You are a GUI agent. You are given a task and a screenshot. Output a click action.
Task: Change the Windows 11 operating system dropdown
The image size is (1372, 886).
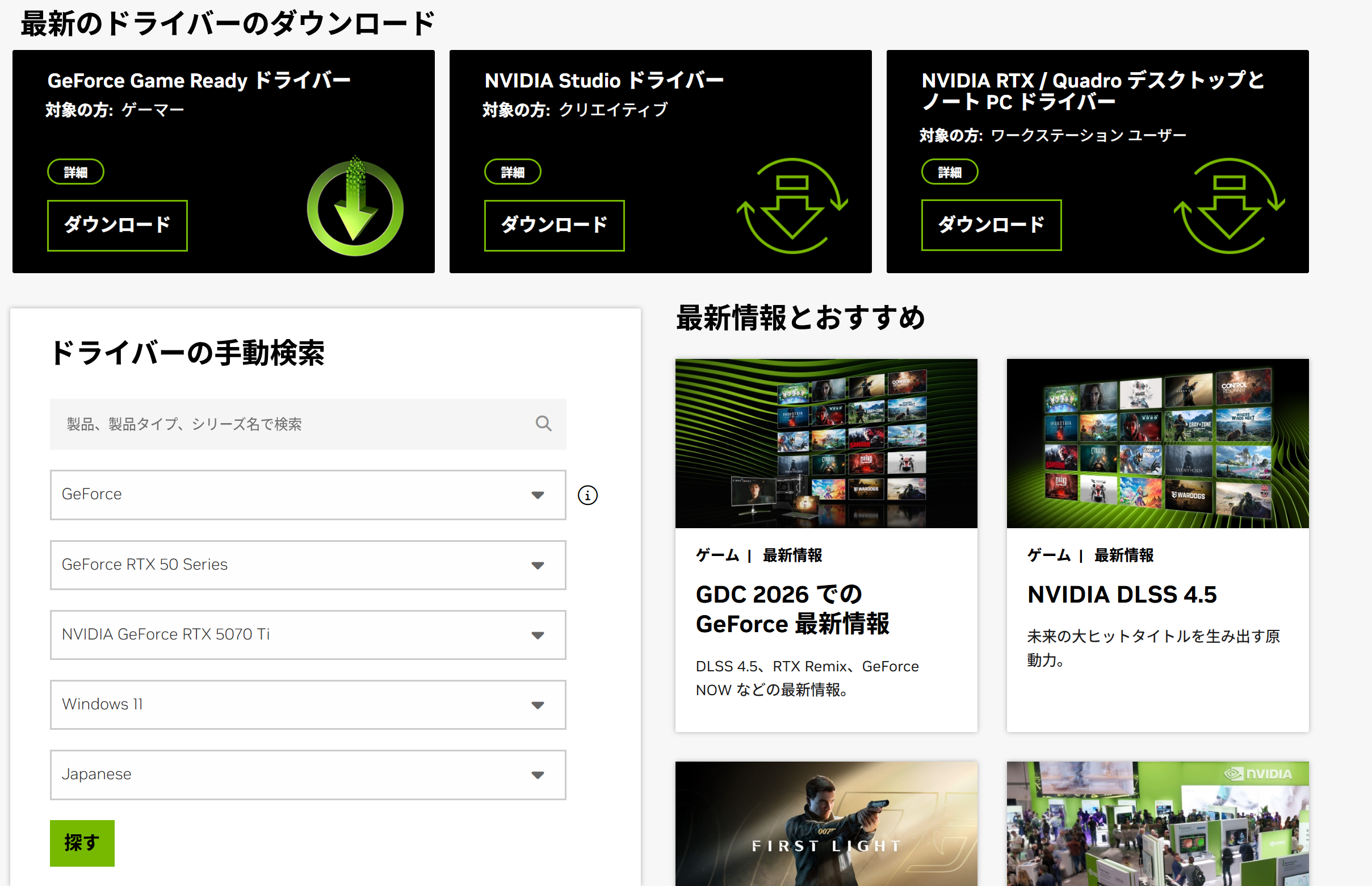point(308,705)
